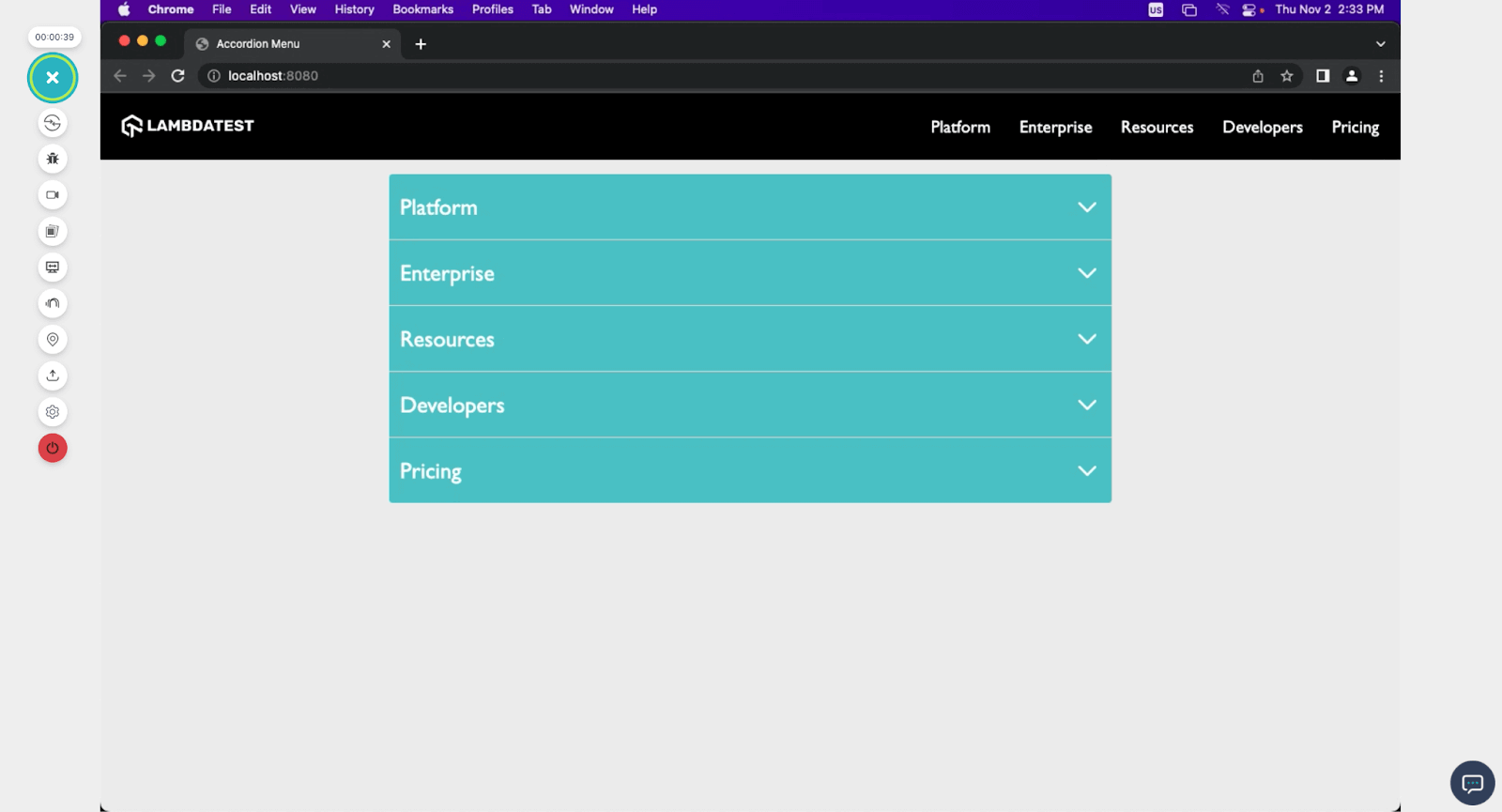1502x812 pixels.
Task: Open Chrome profile avatar icon
Action: point(1352,76)
